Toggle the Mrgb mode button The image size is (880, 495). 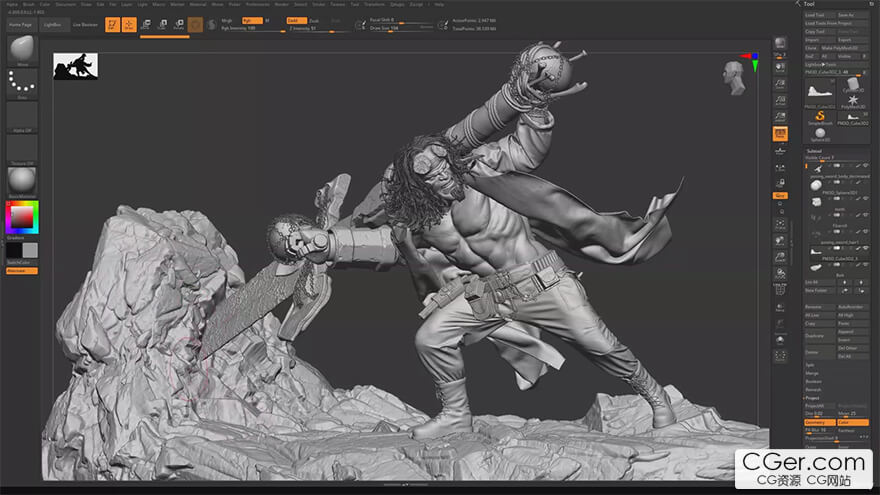[x=227, y=20]
